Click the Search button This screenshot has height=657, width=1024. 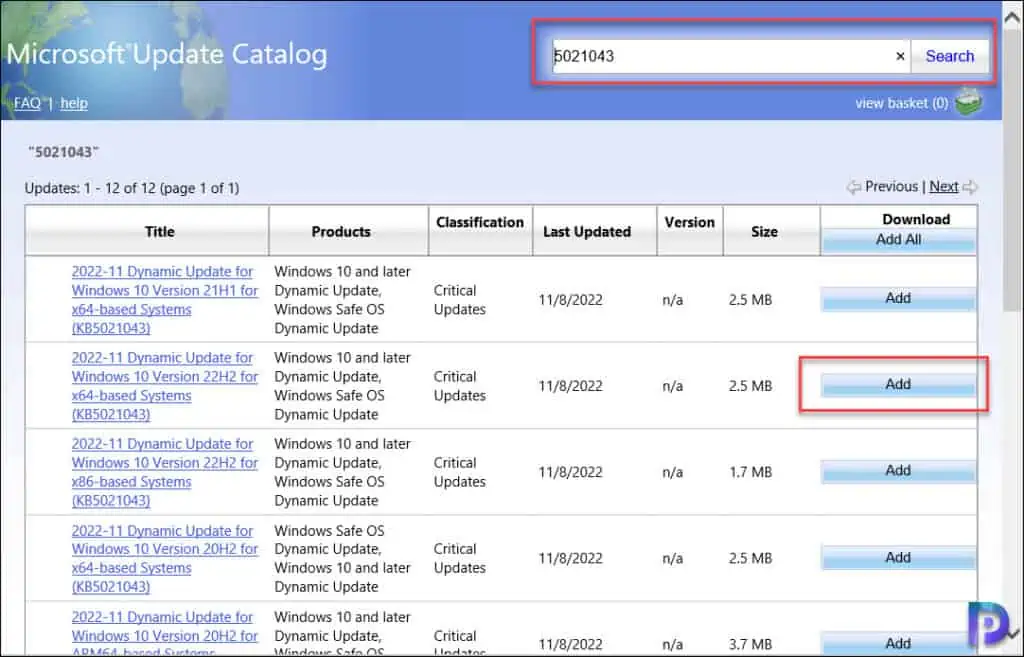950,56
